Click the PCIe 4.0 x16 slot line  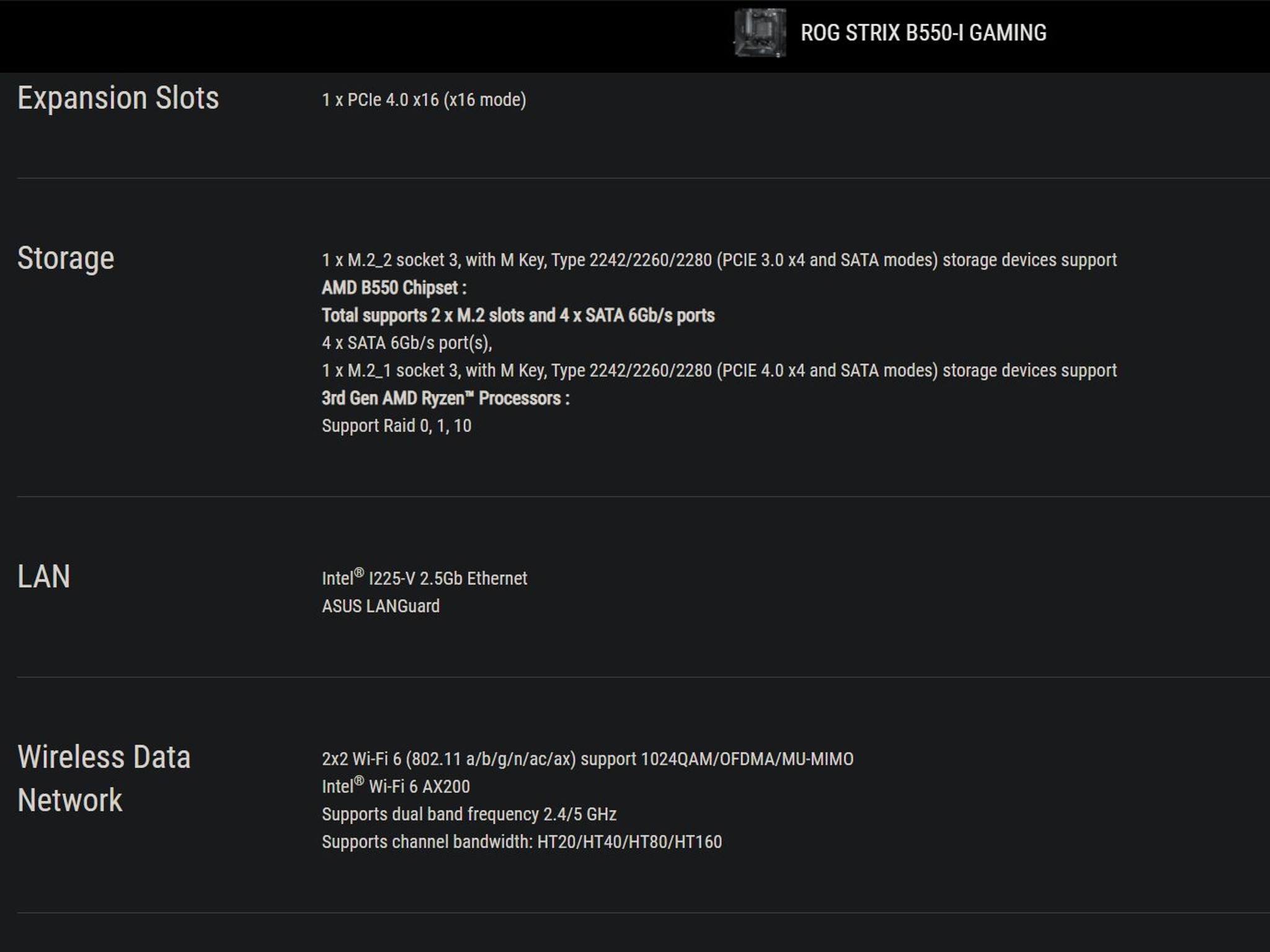point(424,100)
